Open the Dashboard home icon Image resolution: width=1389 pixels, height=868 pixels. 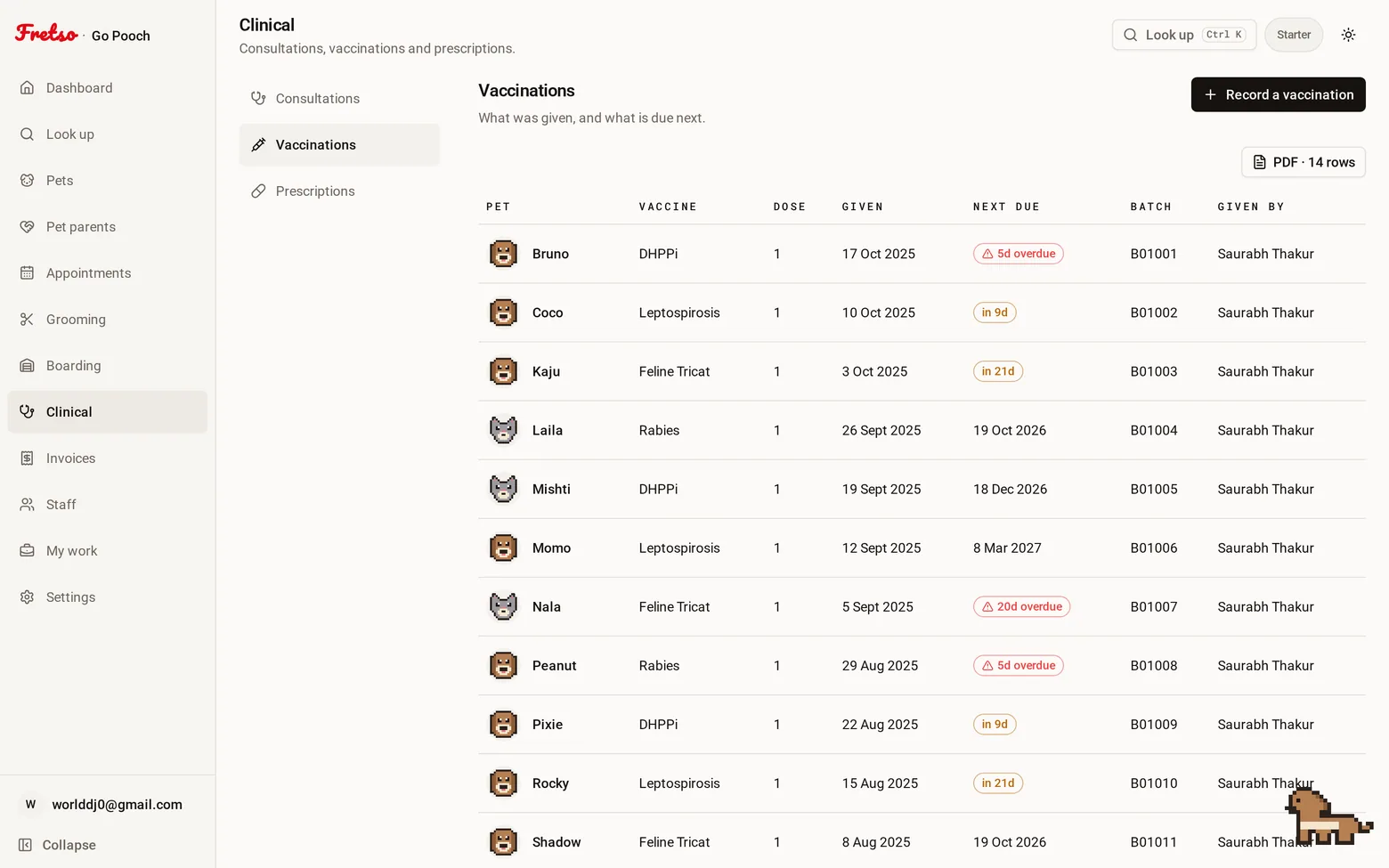click(28, 87)
